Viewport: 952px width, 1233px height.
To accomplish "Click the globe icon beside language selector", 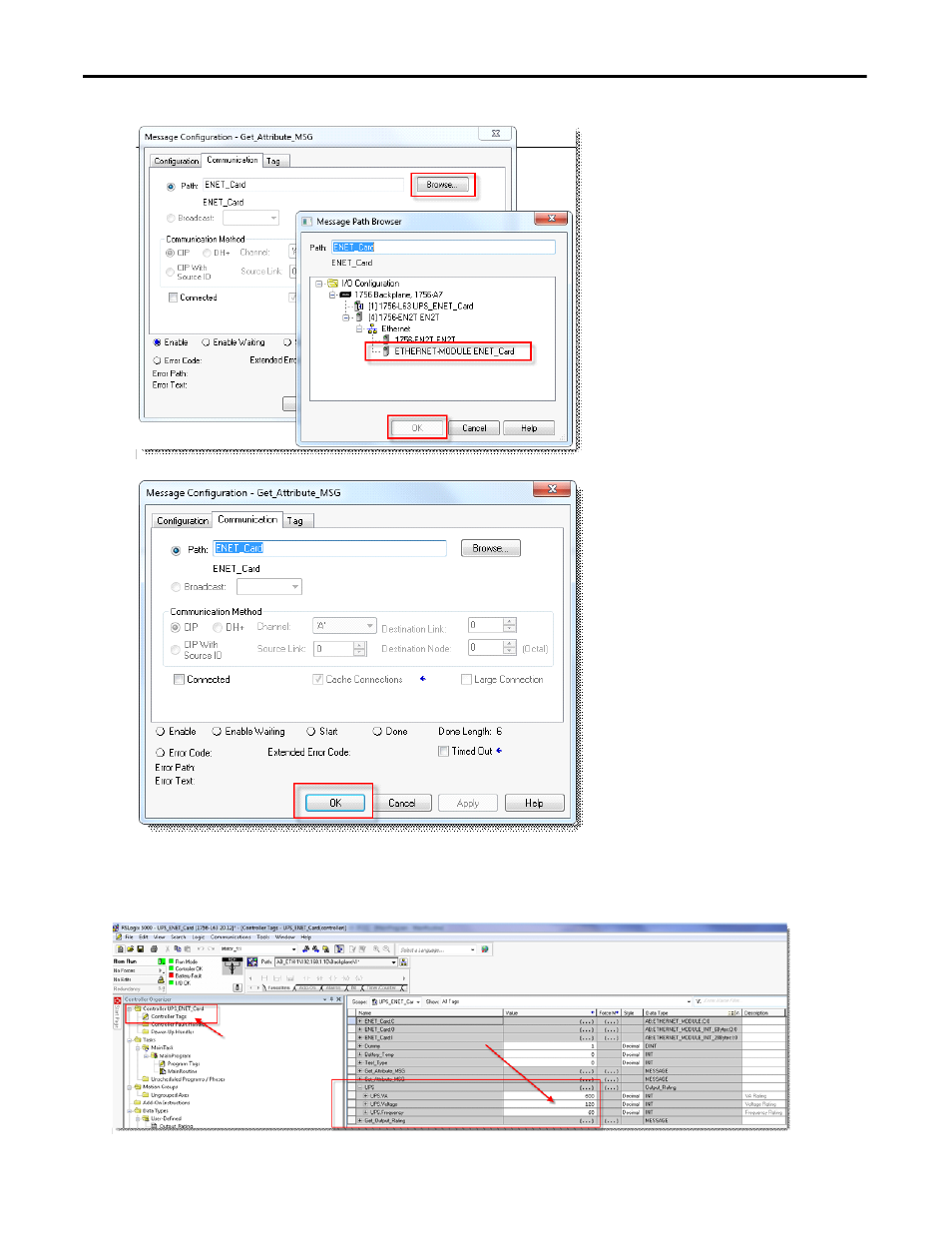I will click(485, 948).
